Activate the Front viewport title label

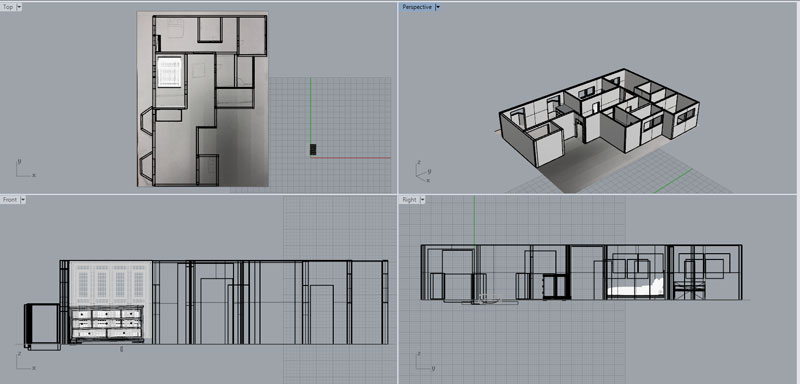(10, 200)
